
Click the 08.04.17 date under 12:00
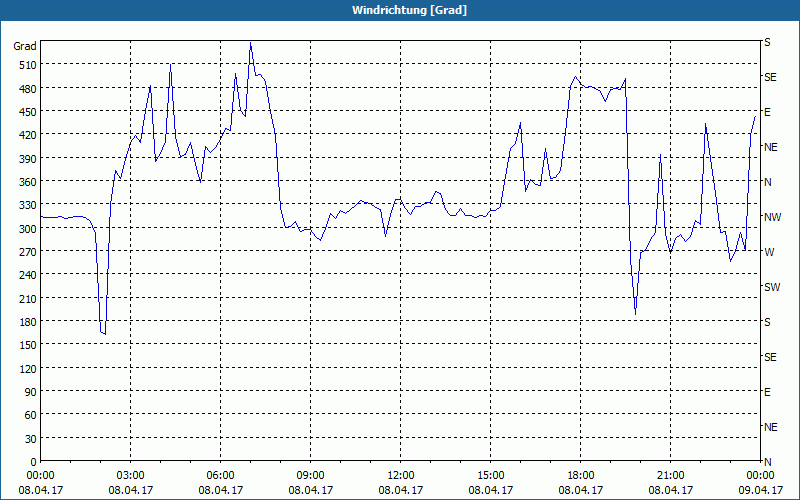coord(401,490)
